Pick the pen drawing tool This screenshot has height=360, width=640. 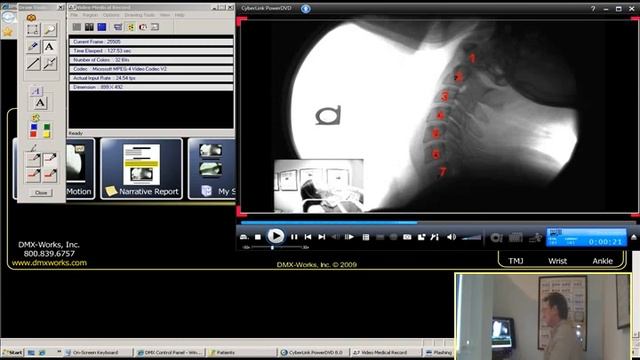click(x=33, y=47)
